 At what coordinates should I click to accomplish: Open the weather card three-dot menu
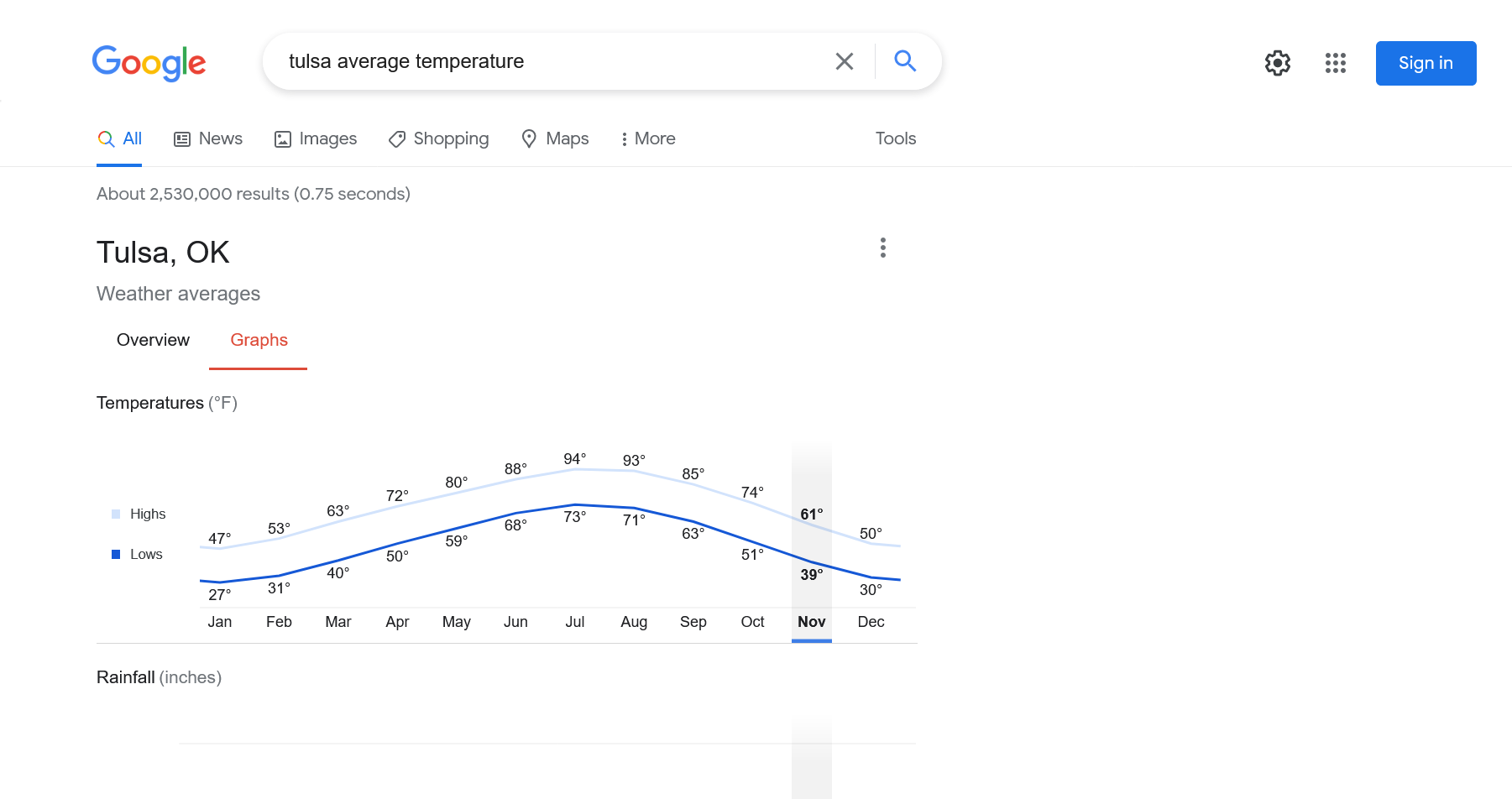coord(882,248)
